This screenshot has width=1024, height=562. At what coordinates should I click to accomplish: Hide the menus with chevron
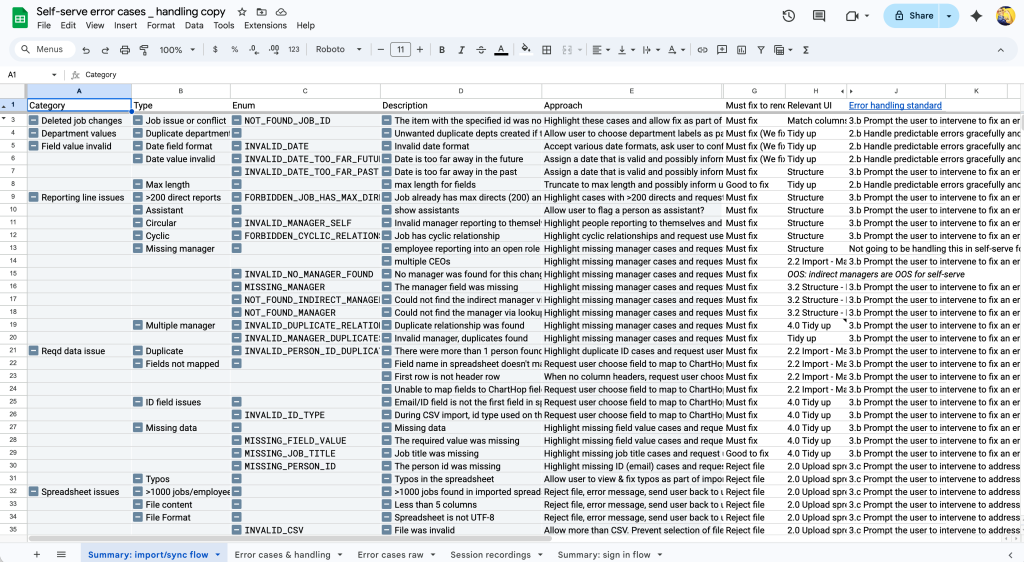click(x=1000, y=50)
